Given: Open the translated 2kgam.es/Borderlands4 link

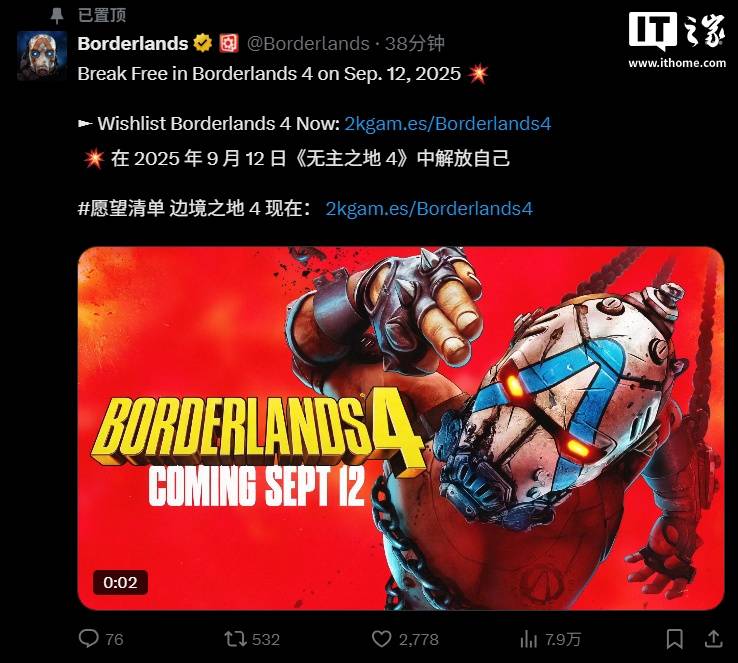Looking at the screenshot, I should tap(429, 208).
